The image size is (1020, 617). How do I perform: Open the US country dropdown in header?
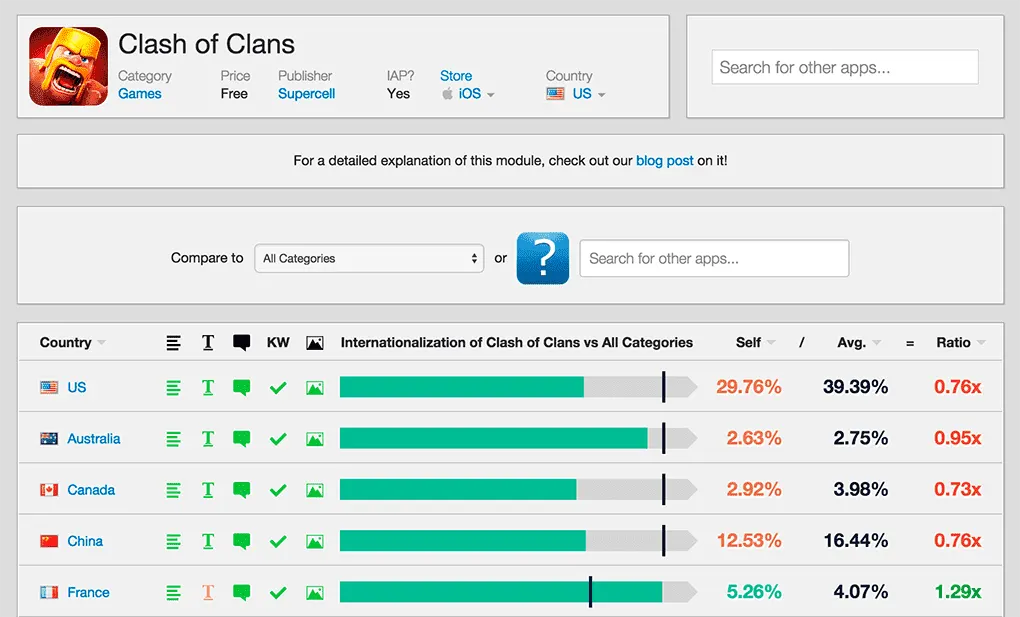[576, 94]
